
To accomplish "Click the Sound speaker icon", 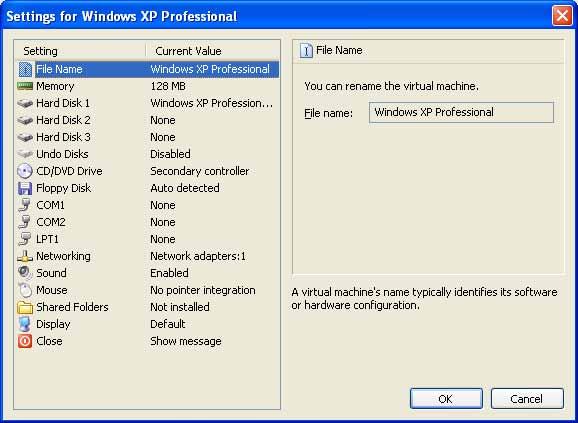I will 25,273.
